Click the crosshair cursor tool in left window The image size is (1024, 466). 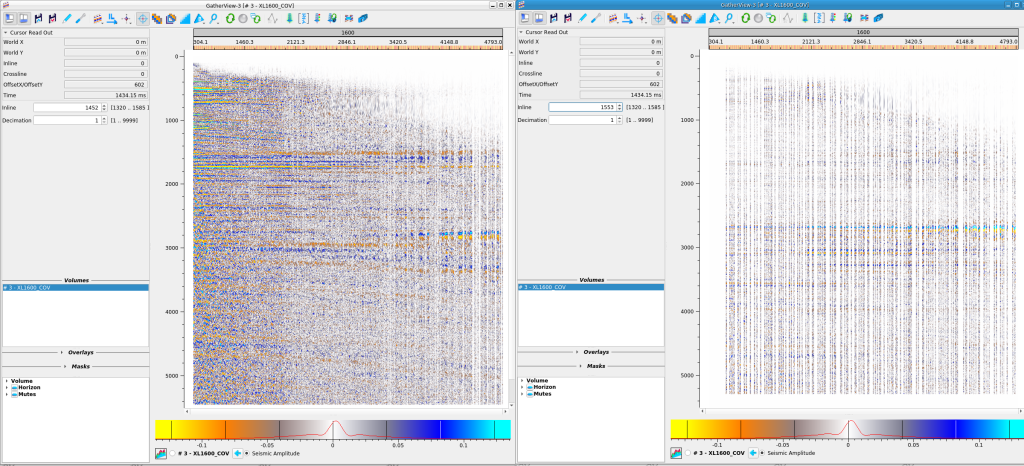coord(143,18)
